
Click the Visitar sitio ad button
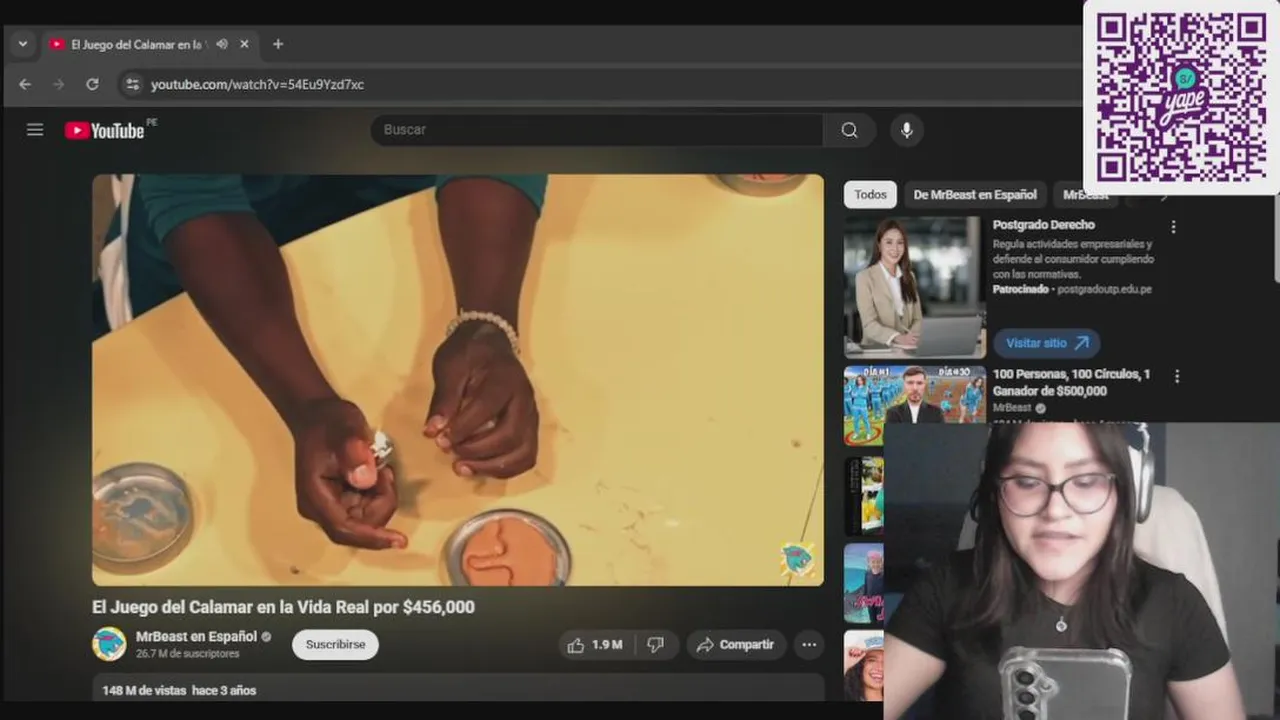1047,343
